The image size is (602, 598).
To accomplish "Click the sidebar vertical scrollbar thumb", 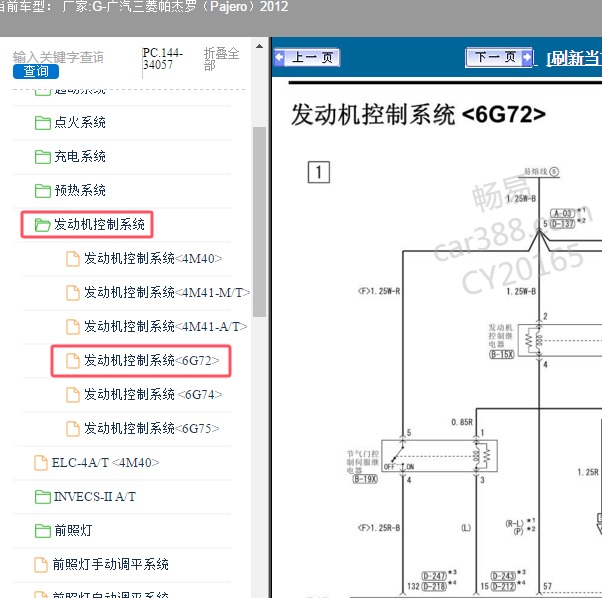I will pos(260,221).
